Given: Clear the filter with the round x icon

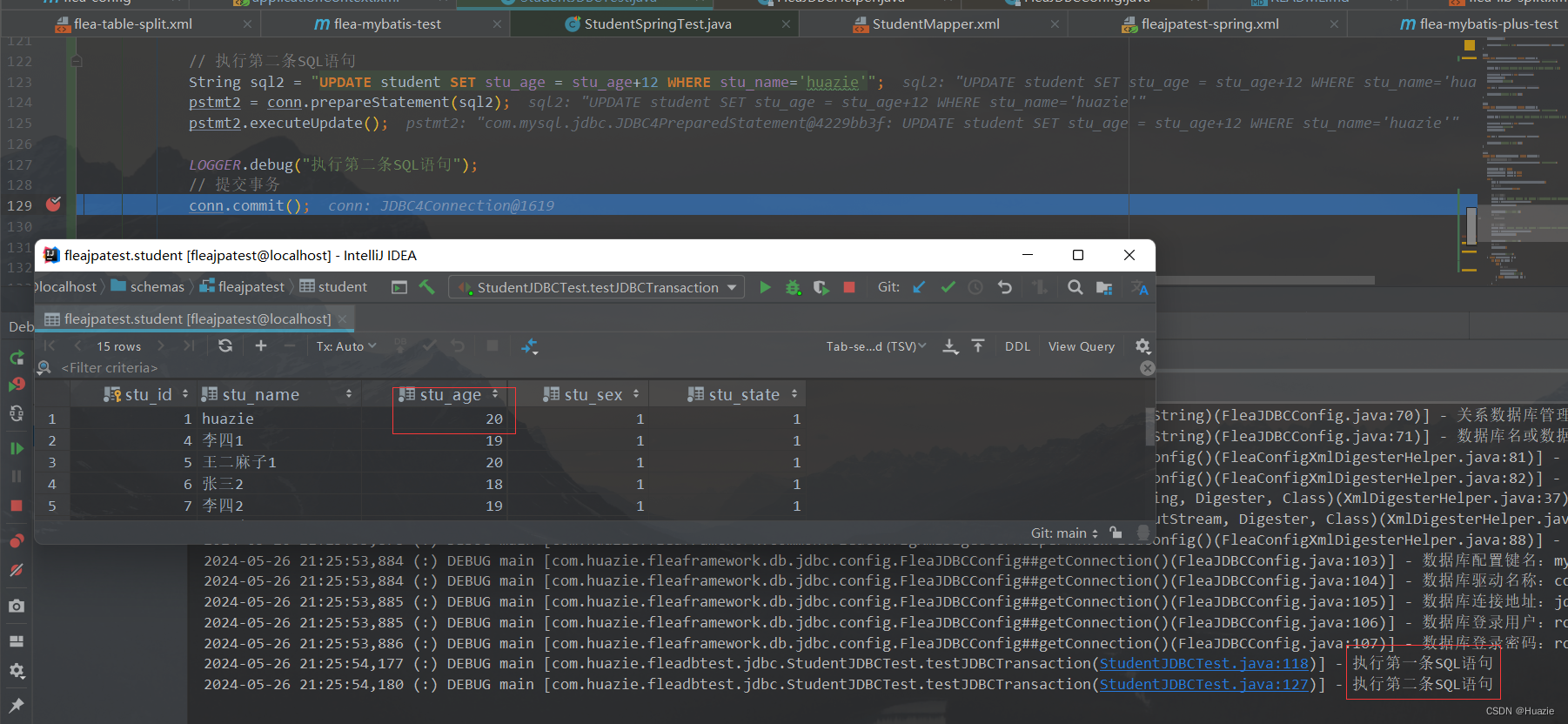Looking at the screenshot, I should point(1148,368).
